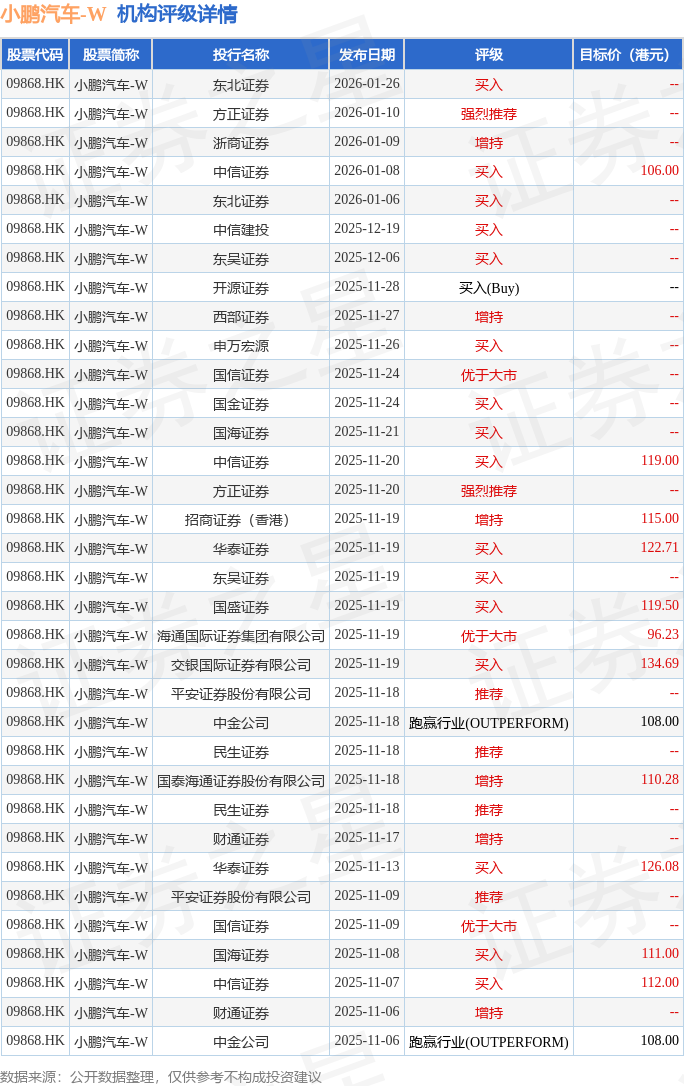Click 国盛证券 broker name
Viewport: 684px width, 1086px height.
pos(241,607)
